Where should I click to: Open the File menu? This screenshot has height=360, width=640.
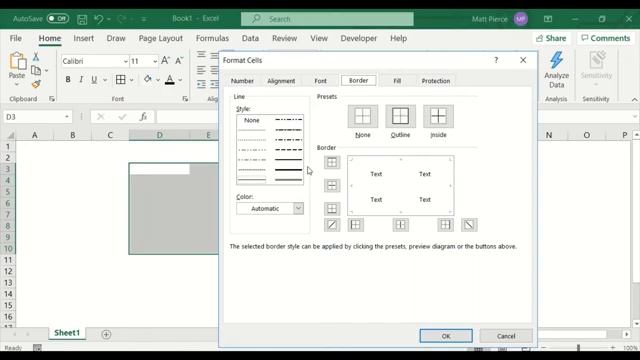16,38
